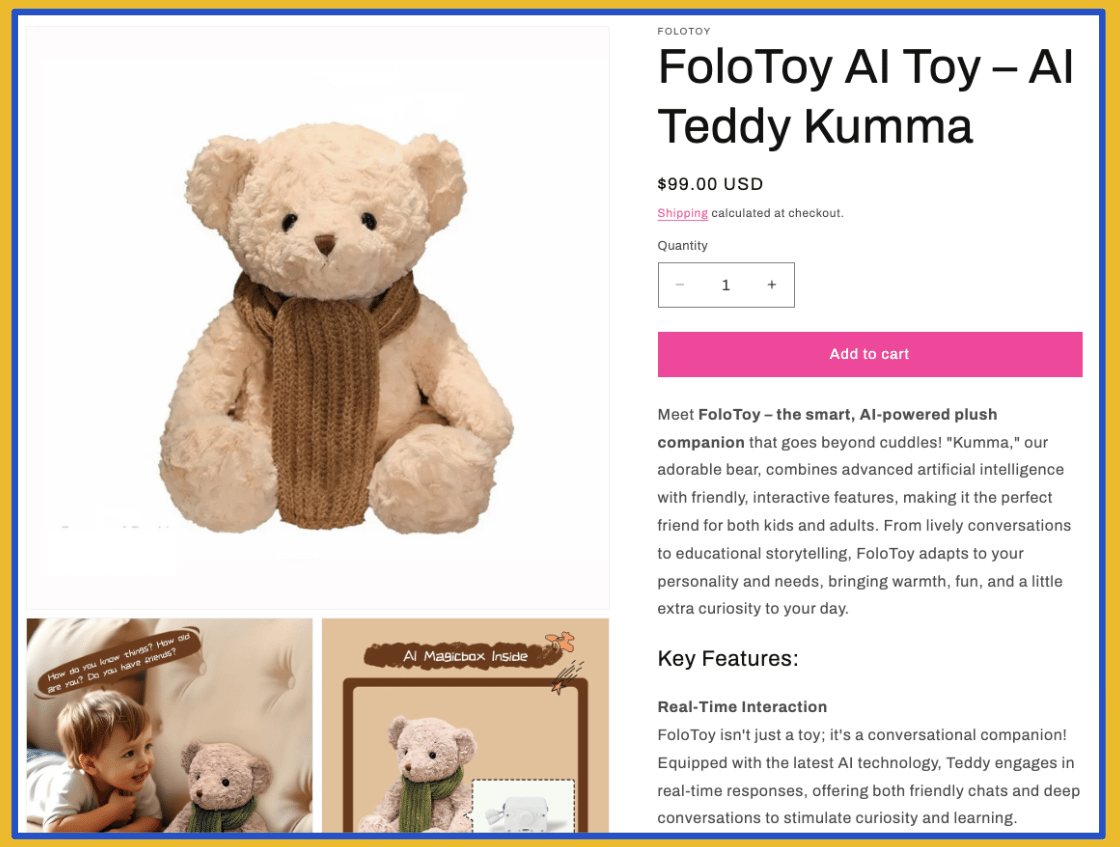
Task: Click the Quantity label
Action: coord(682,246)
